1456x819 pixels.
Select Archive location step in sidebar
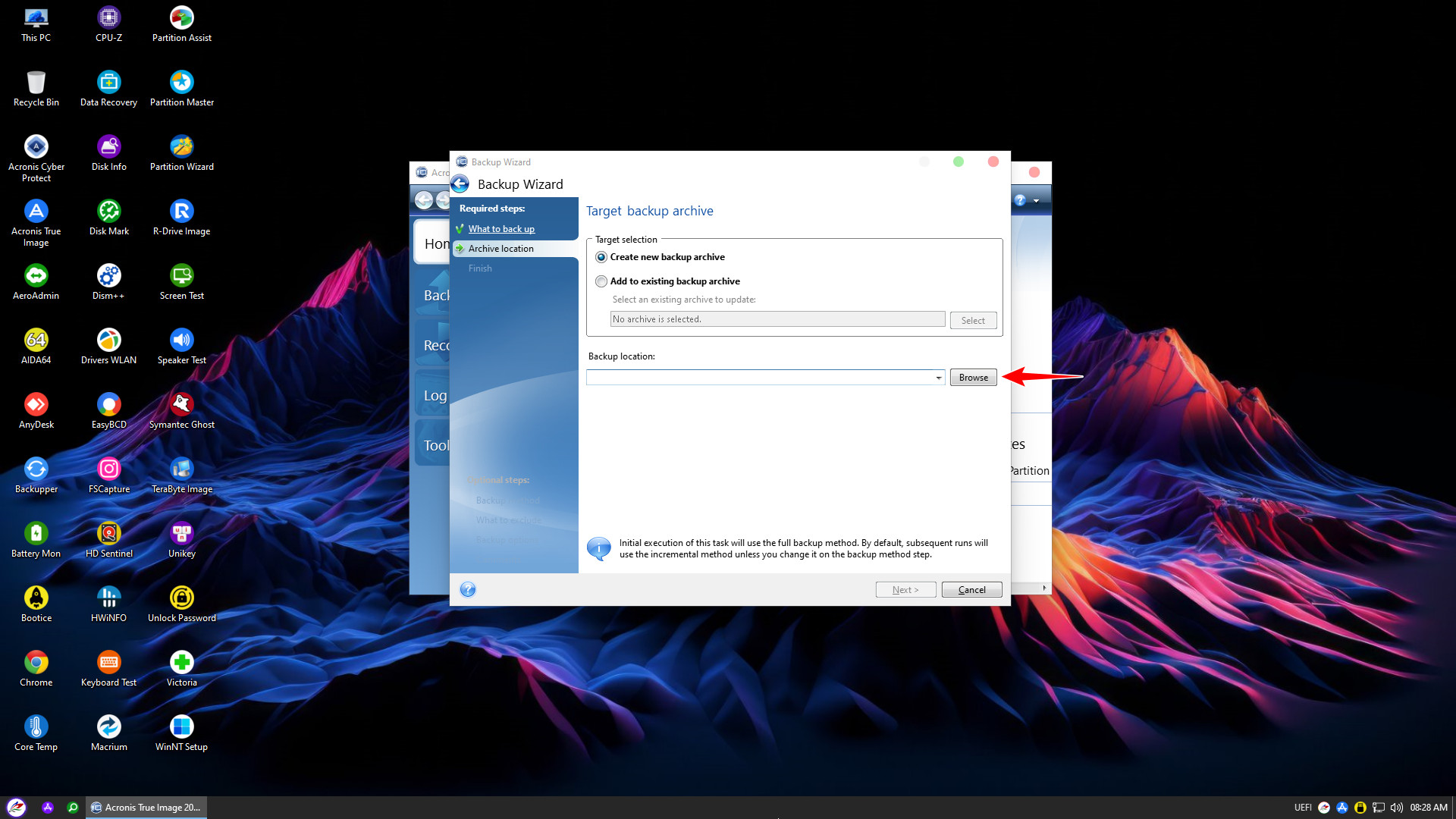[500, 249]
